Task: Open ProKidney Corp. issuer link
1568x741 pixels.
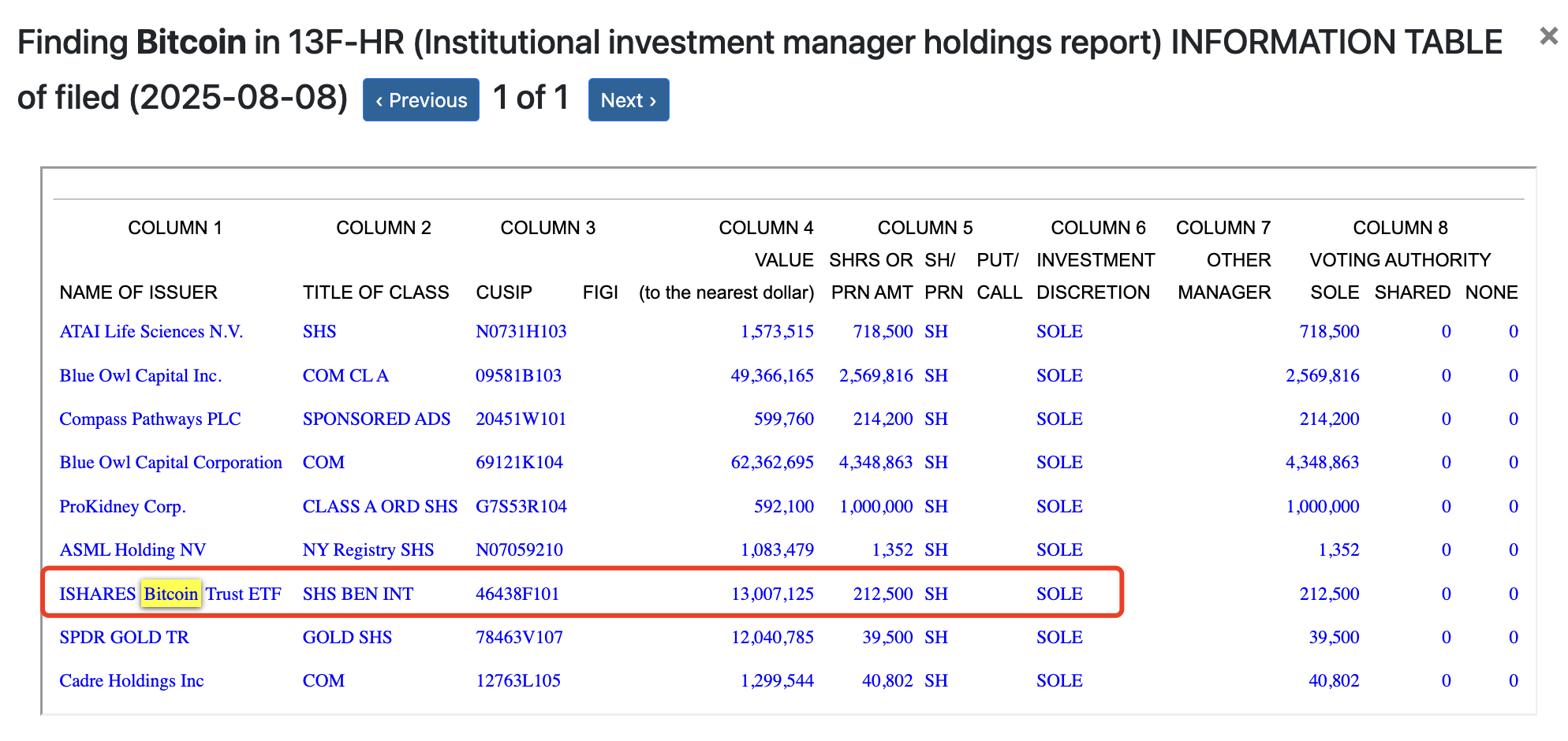Action: coord(122,506)
